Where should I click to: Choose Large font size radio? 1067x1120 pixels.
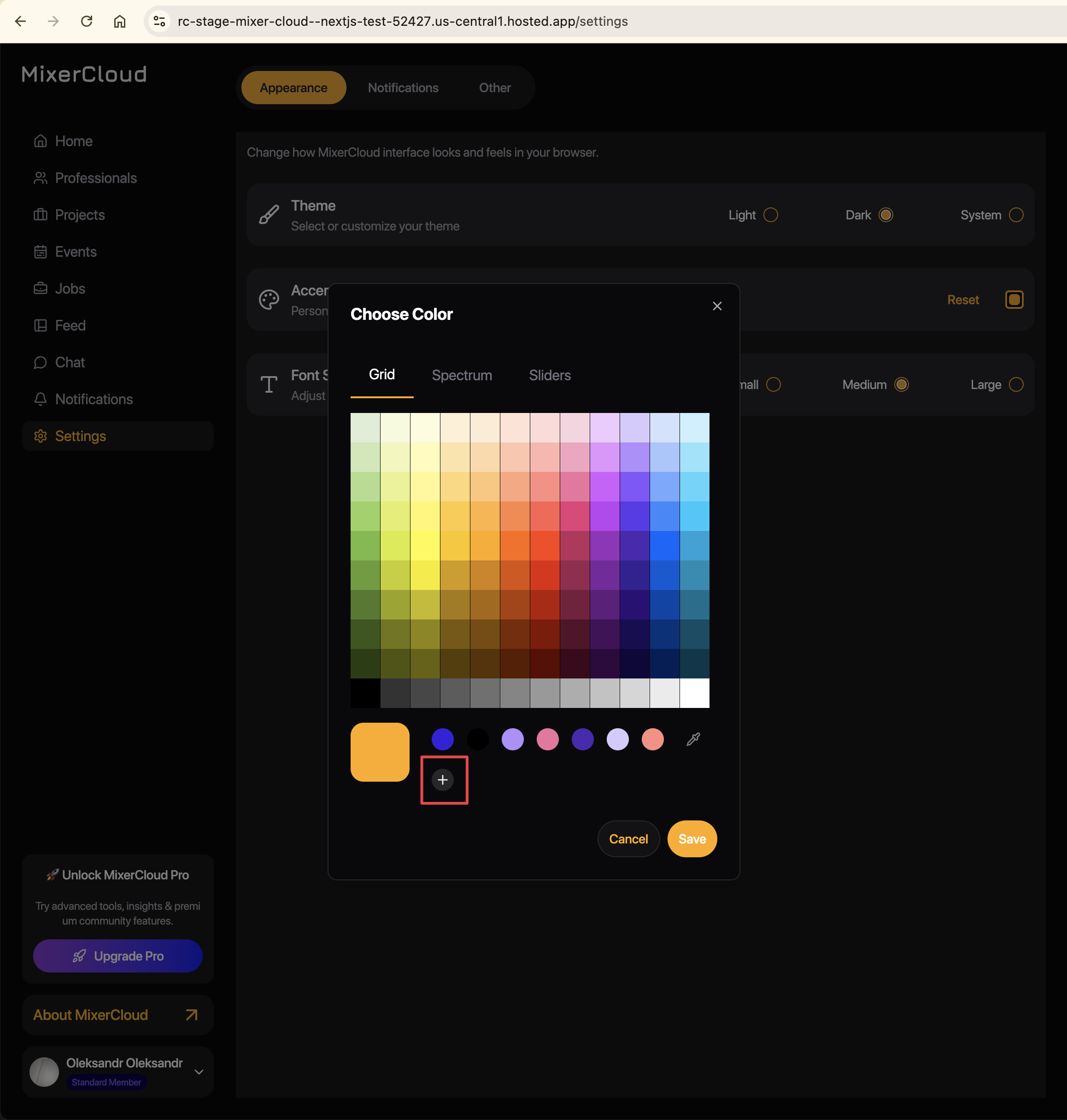[x=1015, y=385]
